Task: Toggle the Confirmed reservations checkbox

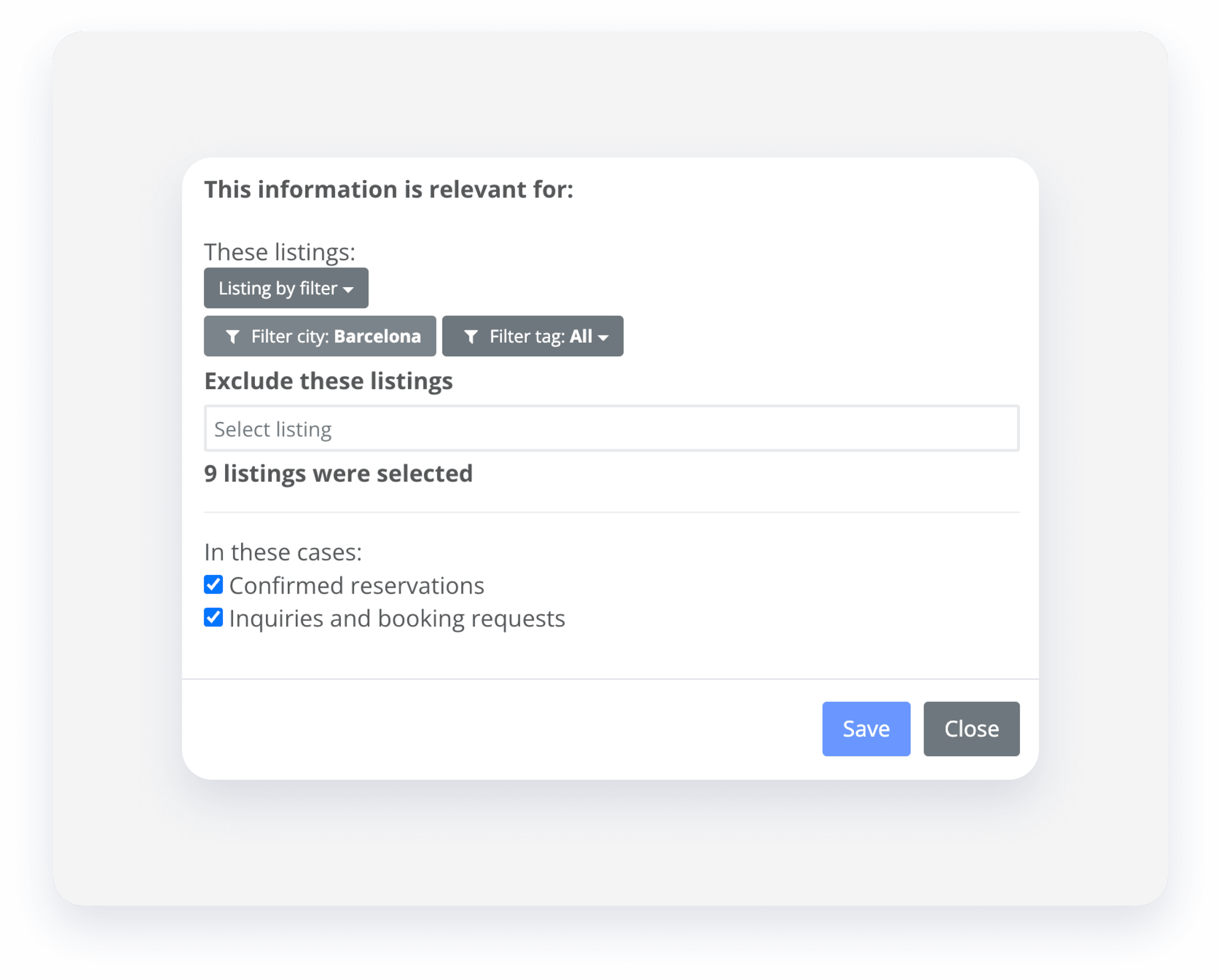Action: coord(213,584)
